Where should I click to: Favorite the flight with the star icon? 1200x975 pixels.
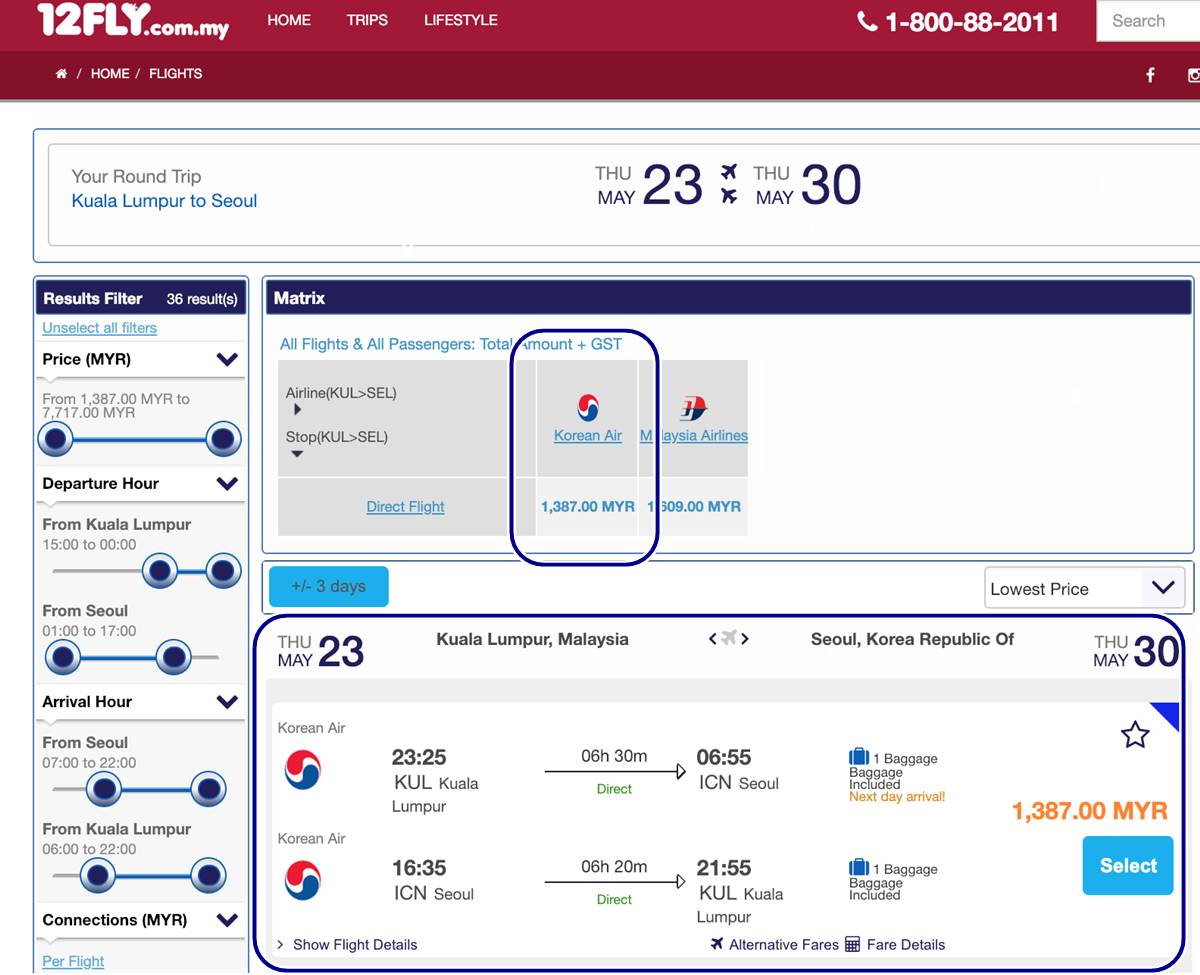pyautogui.click(x=1135, y=736)
